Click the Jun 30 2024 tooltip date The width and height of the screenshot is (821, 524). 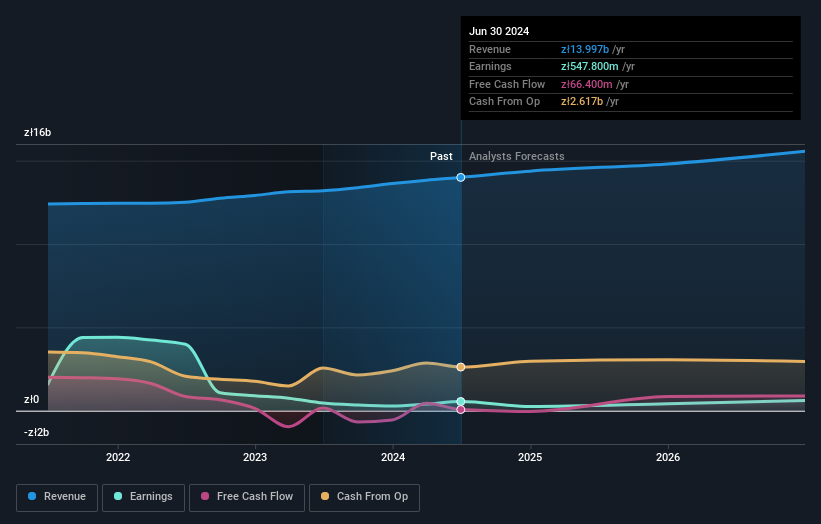coord(499,31)
